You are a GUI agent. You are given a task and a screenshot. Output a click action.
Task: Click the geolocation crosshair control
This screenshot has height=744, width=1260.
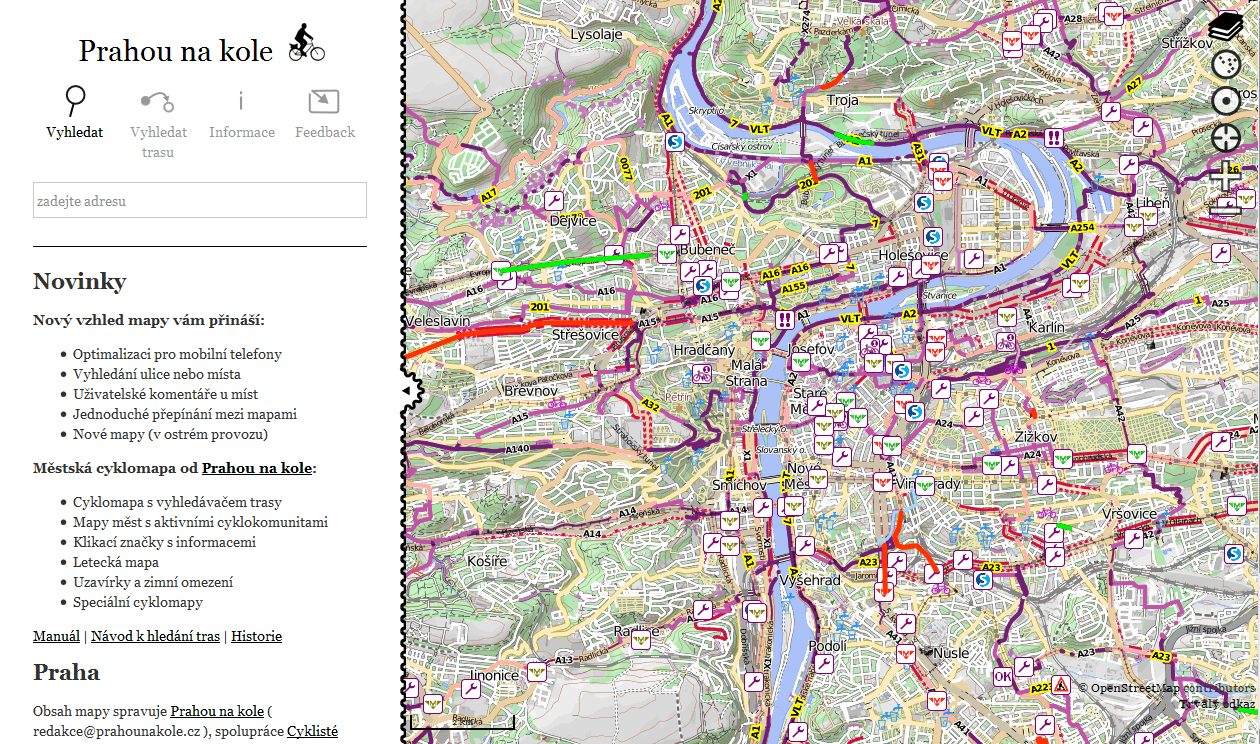pos(1225,139)
